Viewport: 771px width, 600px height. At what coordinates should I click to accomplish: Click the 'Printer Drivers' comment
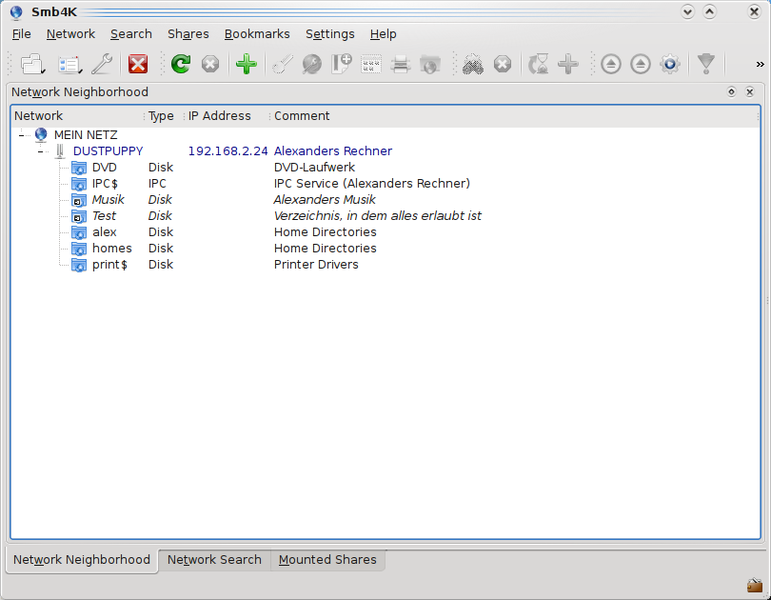tap(316, 265)
